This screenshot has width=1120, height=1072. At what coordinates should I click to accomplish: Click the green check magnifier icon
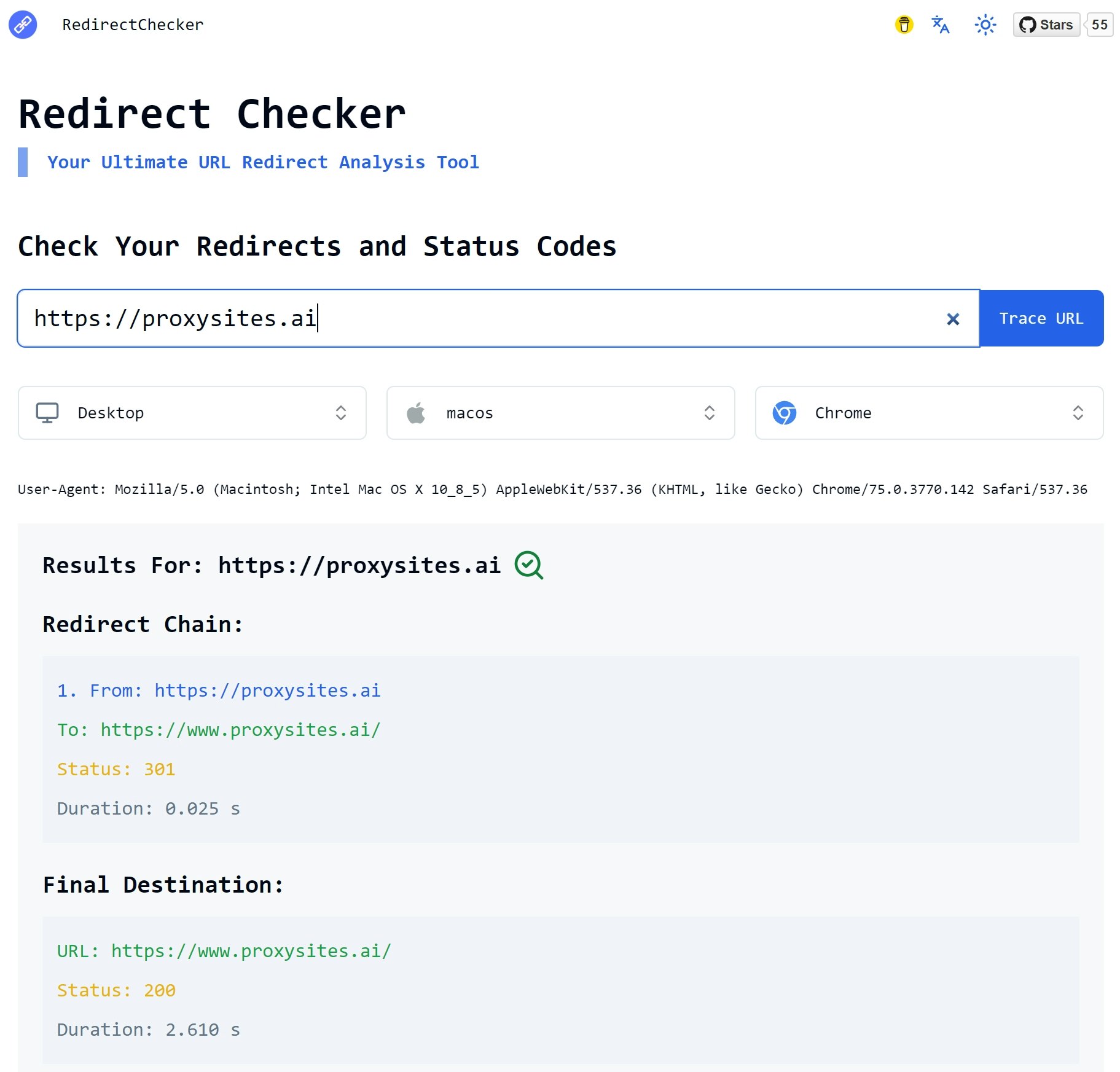tap(529, 565)
